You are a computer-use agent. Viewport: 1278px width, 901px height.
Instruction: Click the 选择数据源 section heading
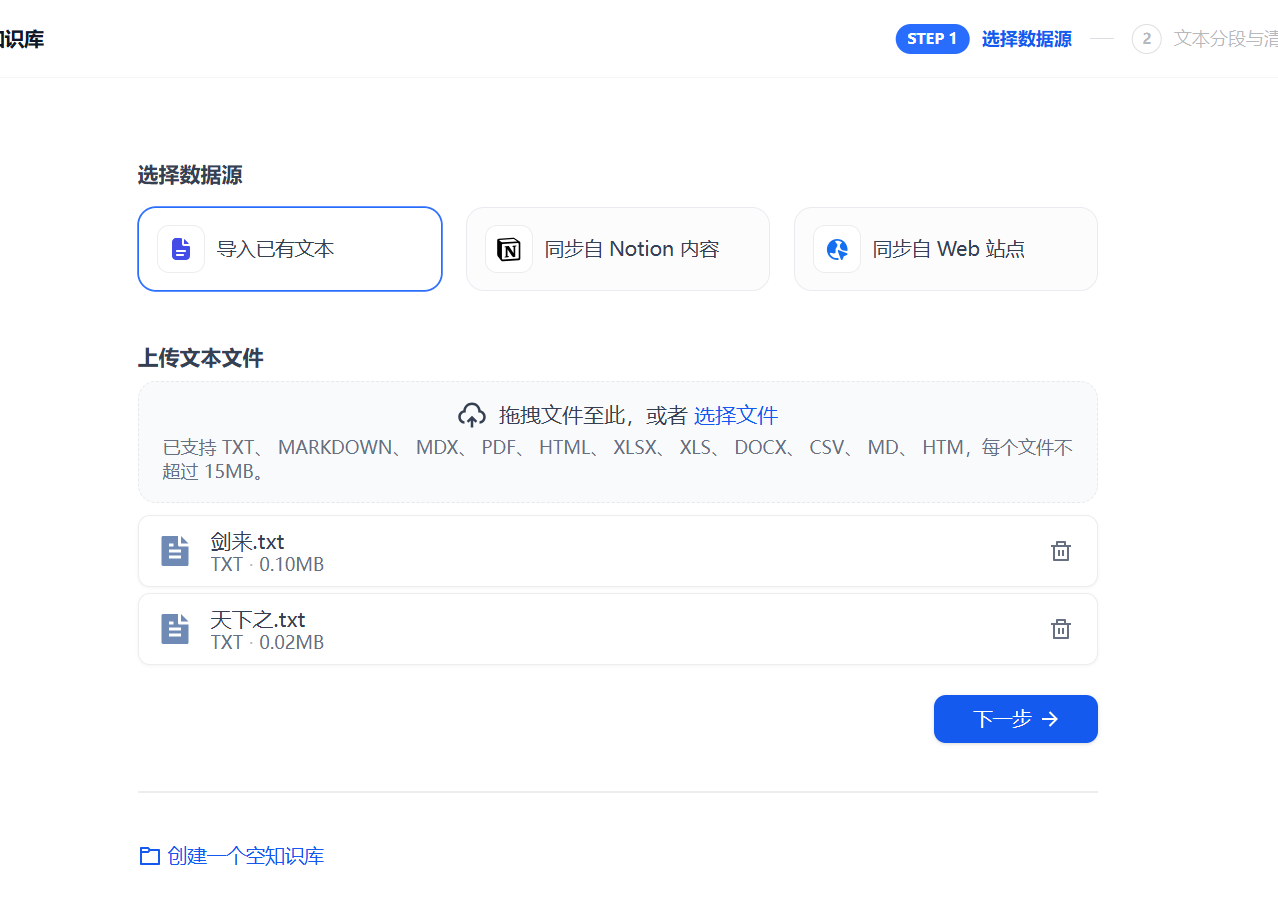[x=190, y=175]
